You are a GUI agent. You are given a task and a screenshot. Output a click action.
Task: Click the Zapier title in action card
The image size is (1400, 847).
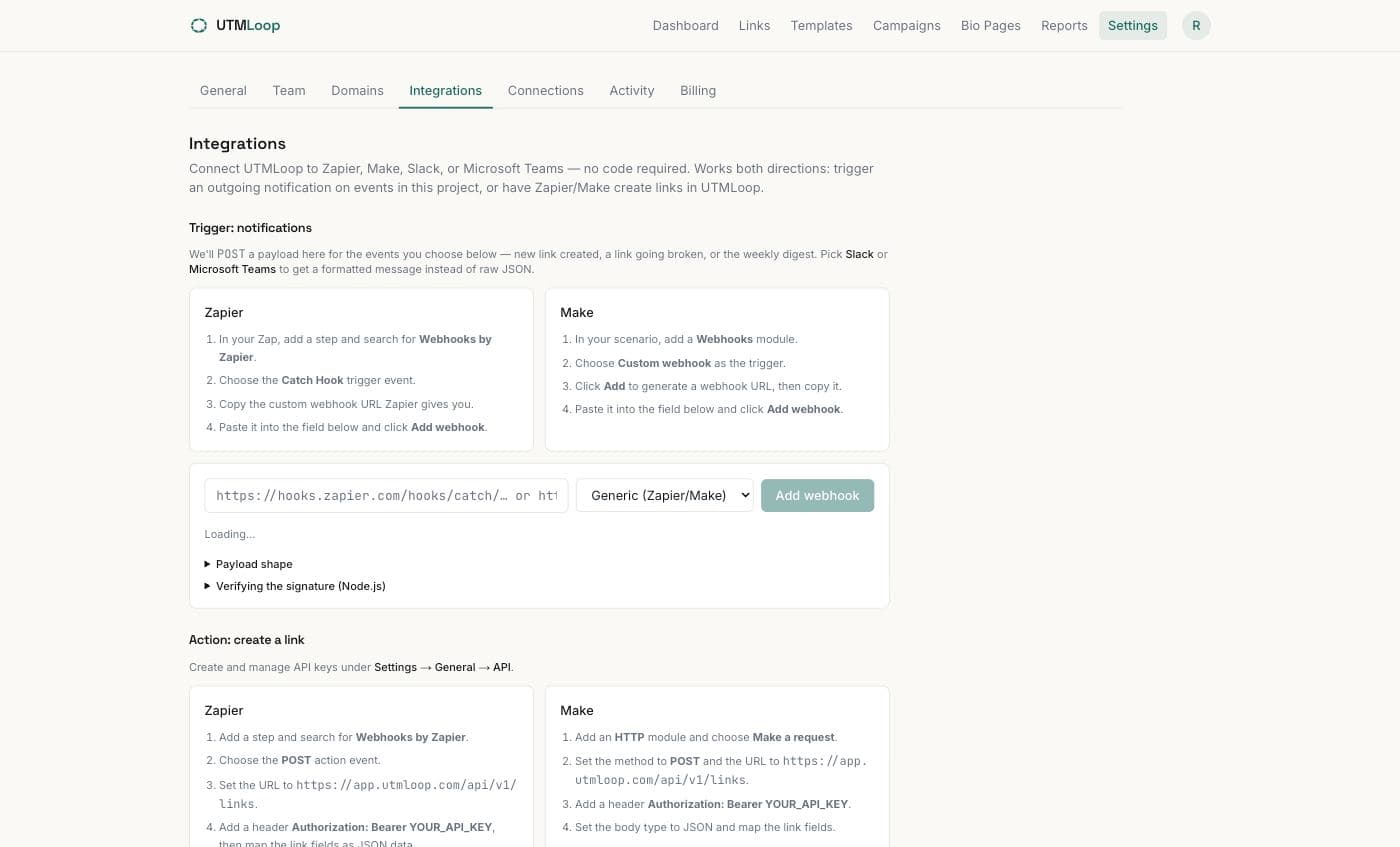coord(224,710)
